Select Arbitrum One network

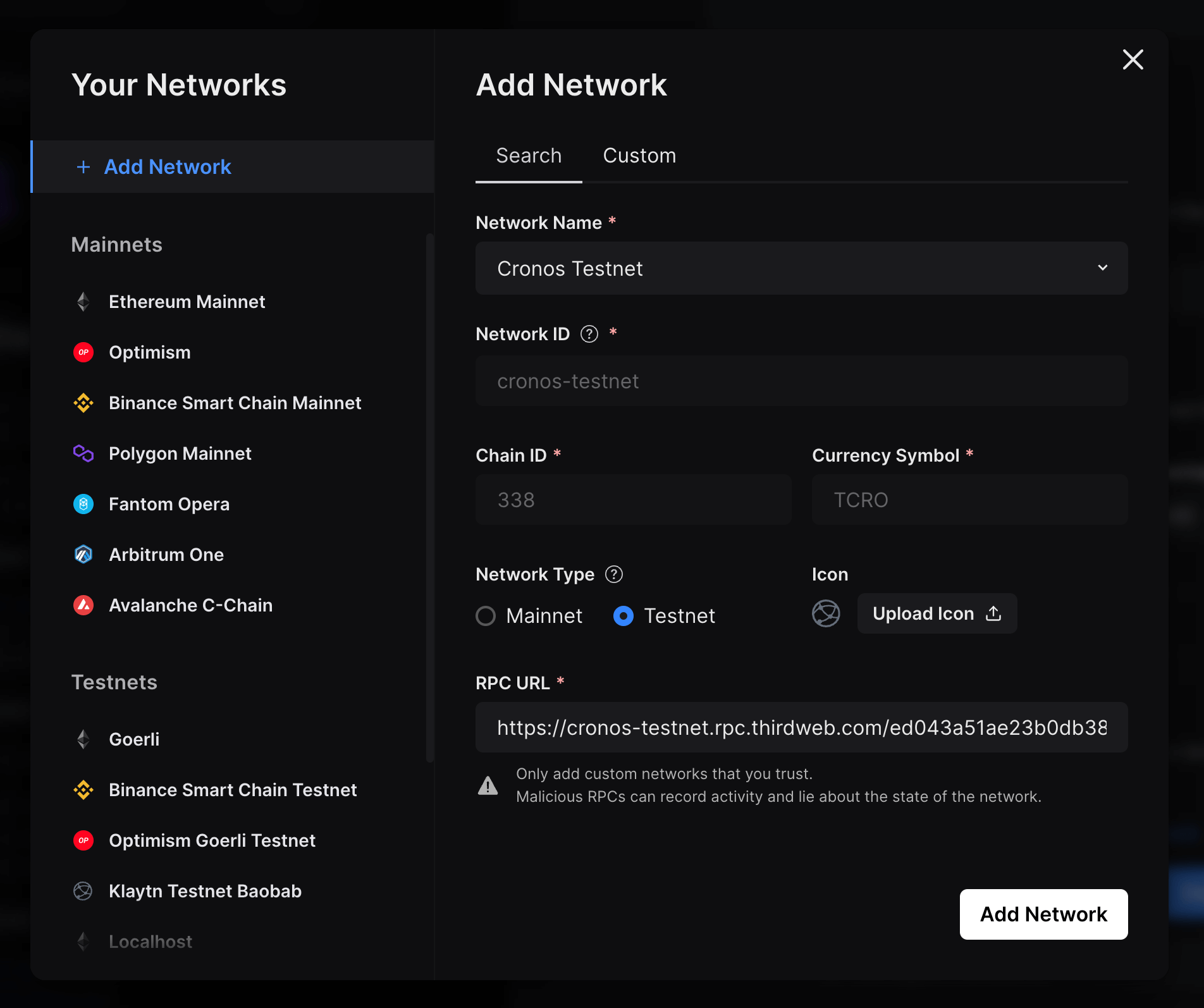[166, 555]
